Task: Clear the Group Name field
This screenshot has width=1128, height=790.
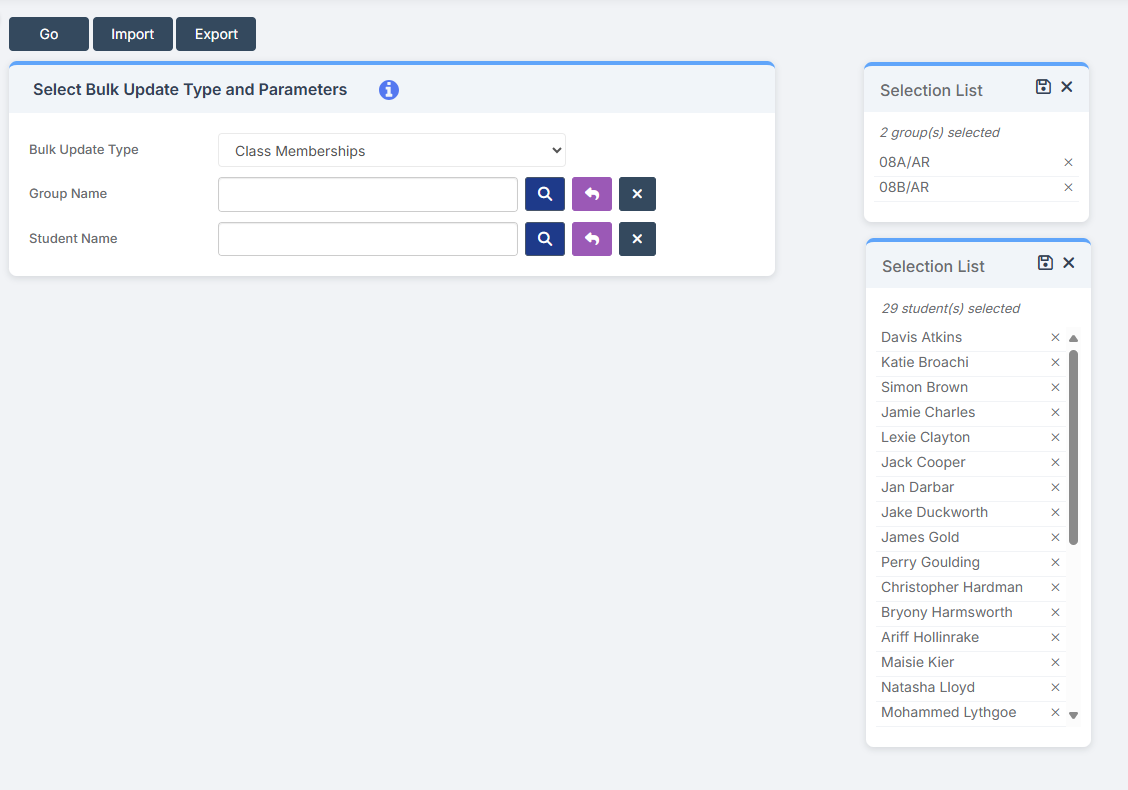Action: [637, 194]
